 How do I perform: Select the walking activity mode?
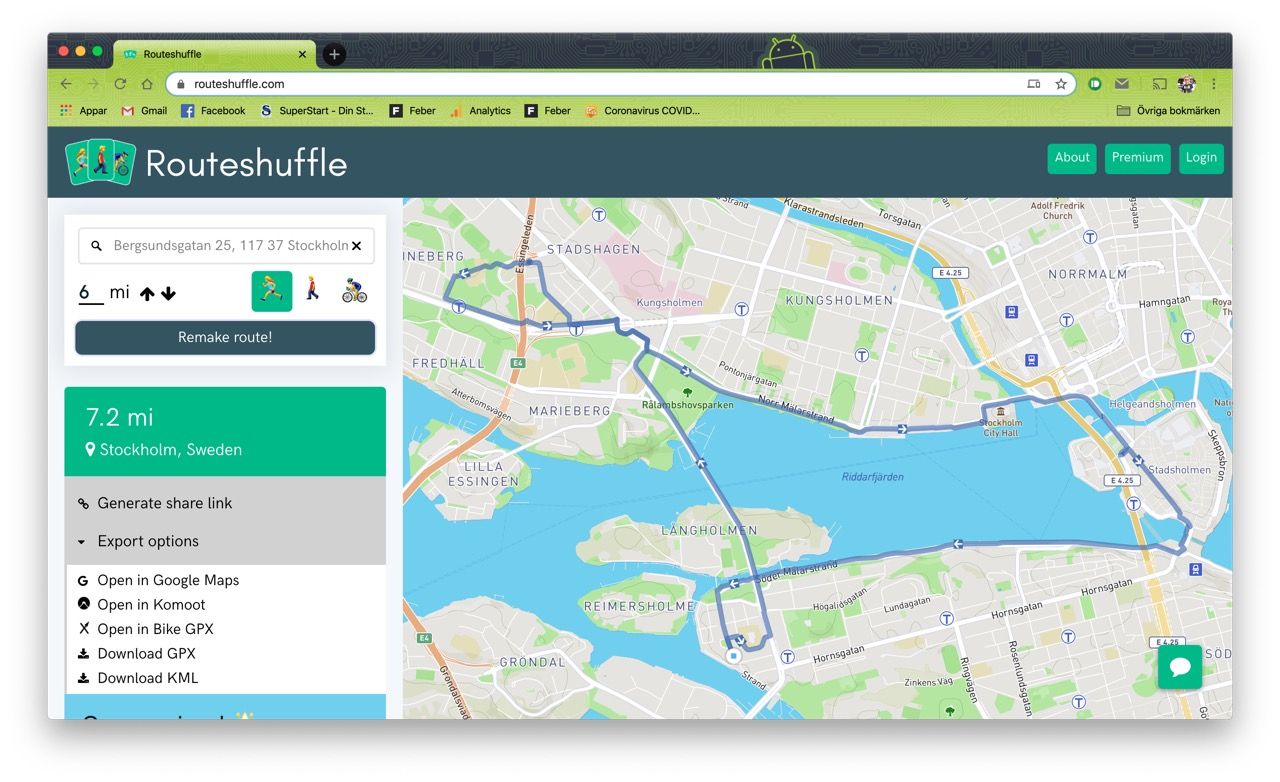tap(313, 291)
